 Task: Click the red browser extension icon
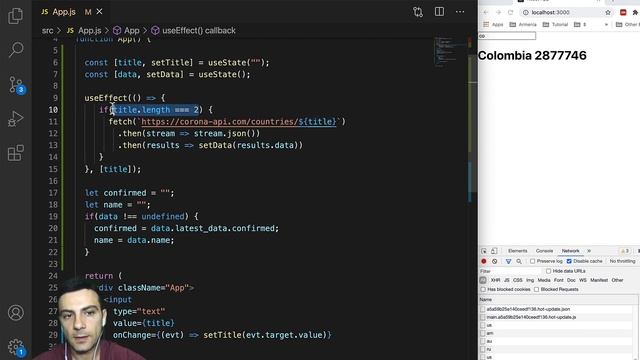pyautogui.click(x=623, y=13)
